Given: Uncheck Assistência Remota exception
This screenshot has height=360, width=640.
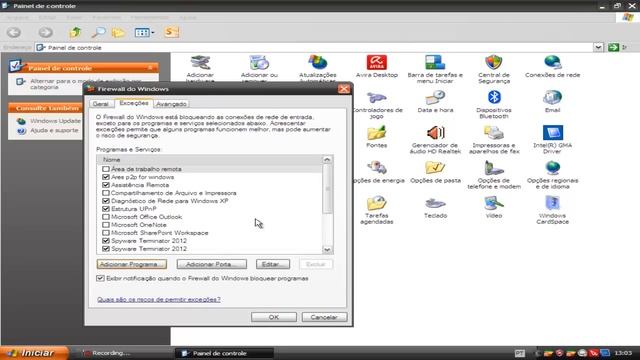Looking at the screenshot, I should 106,185.
